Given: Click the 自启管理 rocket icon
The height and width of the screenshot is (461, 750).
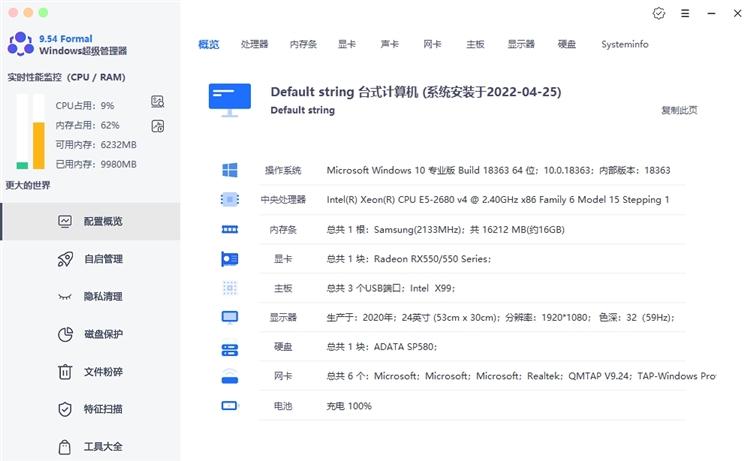Looking at the screenshot, I should click(65, 259).
